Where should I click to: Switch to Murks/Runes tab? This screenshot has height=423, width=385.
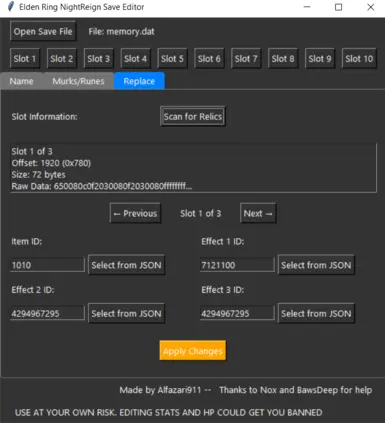(78, 81)
